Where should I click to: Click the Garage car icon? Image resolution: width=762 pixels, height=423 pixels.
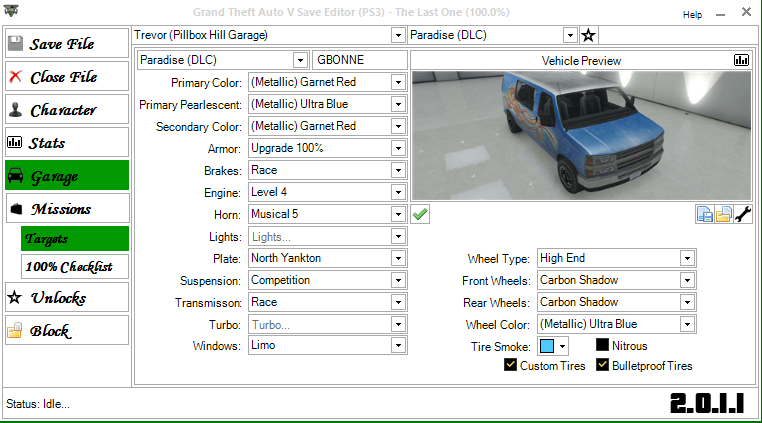click(x=16, y=176)
